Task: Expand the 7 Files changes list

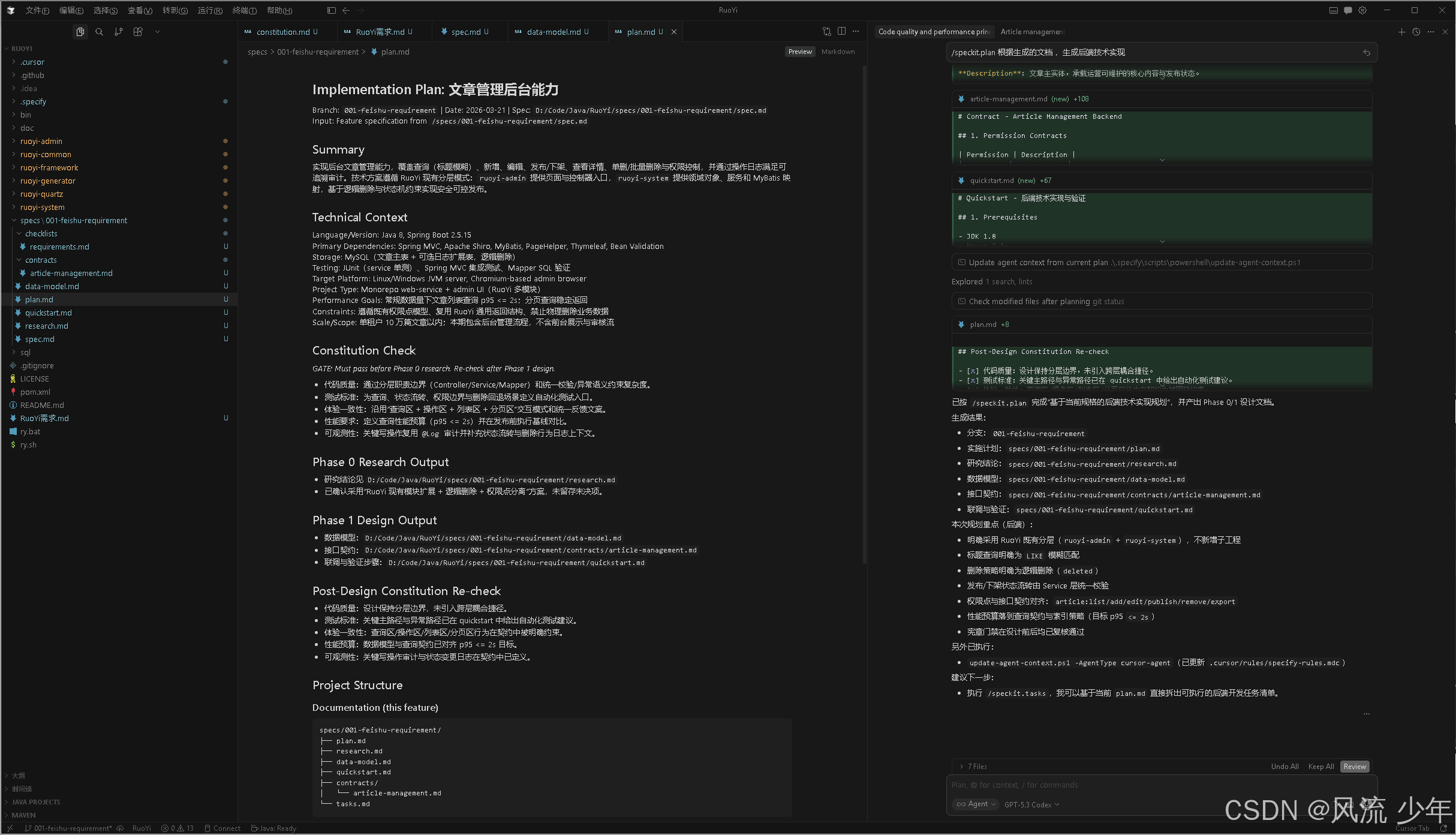Action: click(976, 766)
